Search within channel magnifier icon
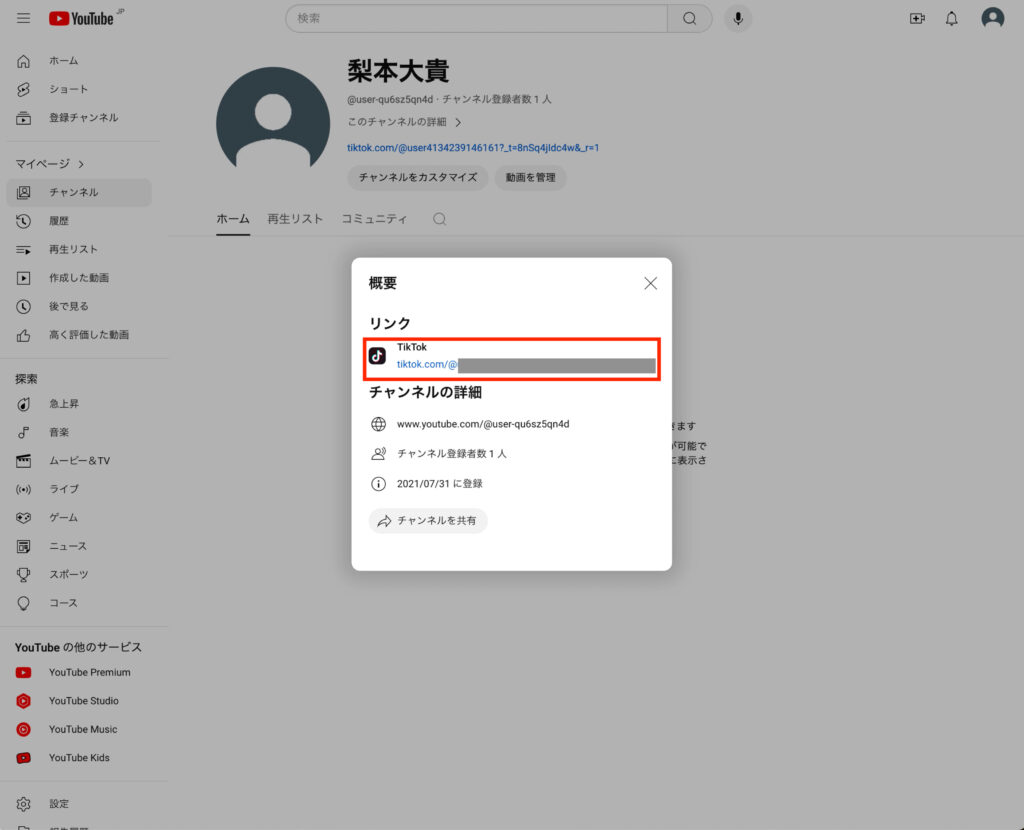 439,219
